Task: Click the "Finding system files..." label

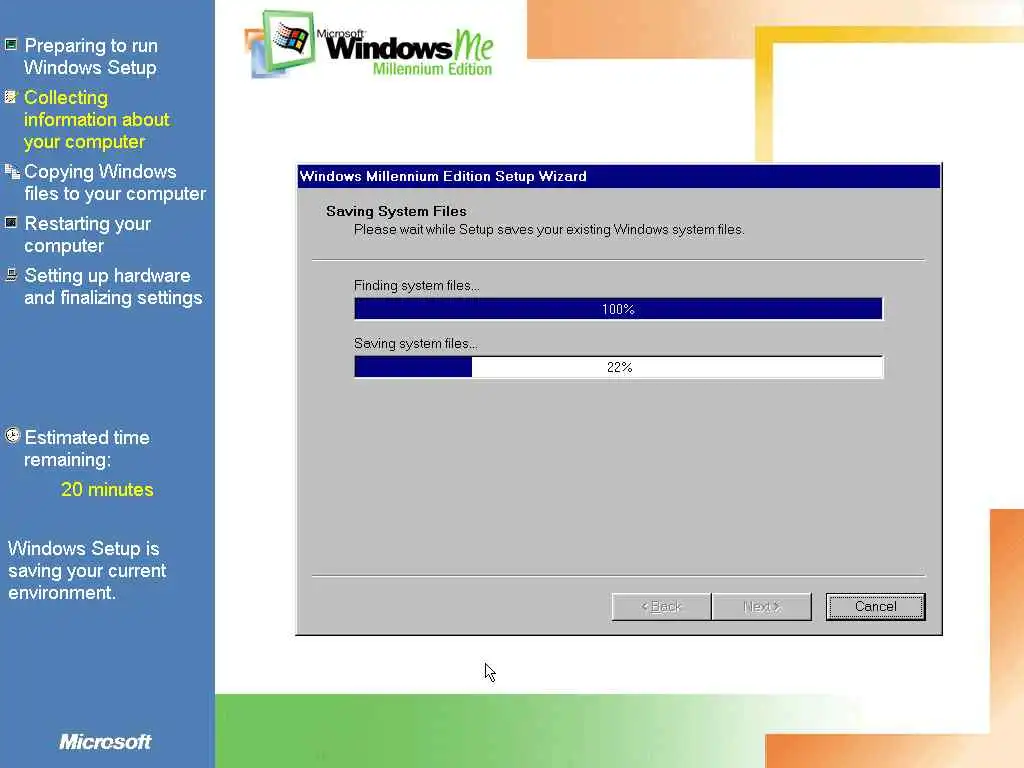Action: [416, 286]
